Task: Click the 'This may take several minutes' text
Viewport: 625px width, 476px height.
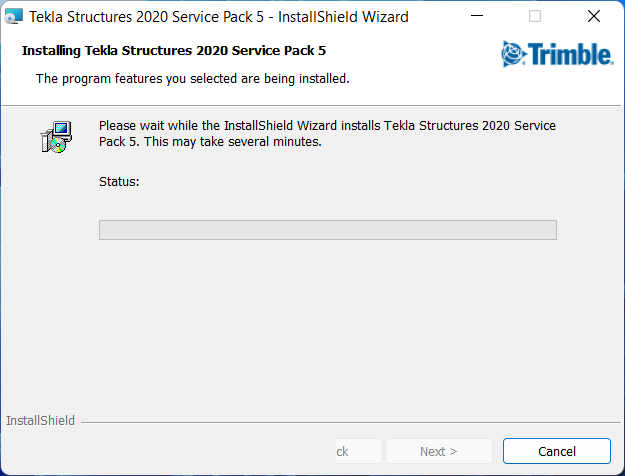Action: (232, 142)
